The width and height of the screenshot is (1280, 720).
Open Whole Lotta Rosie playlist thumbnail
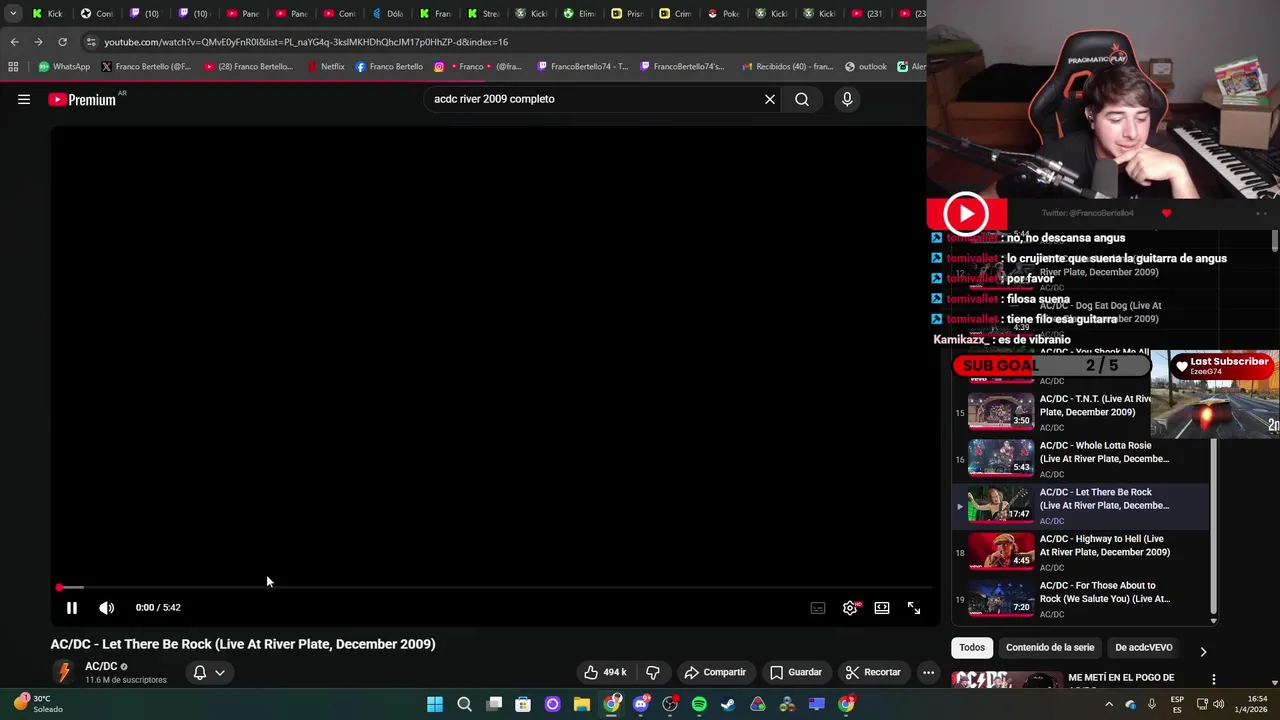pyautogui.click(x=1000, y=457)
